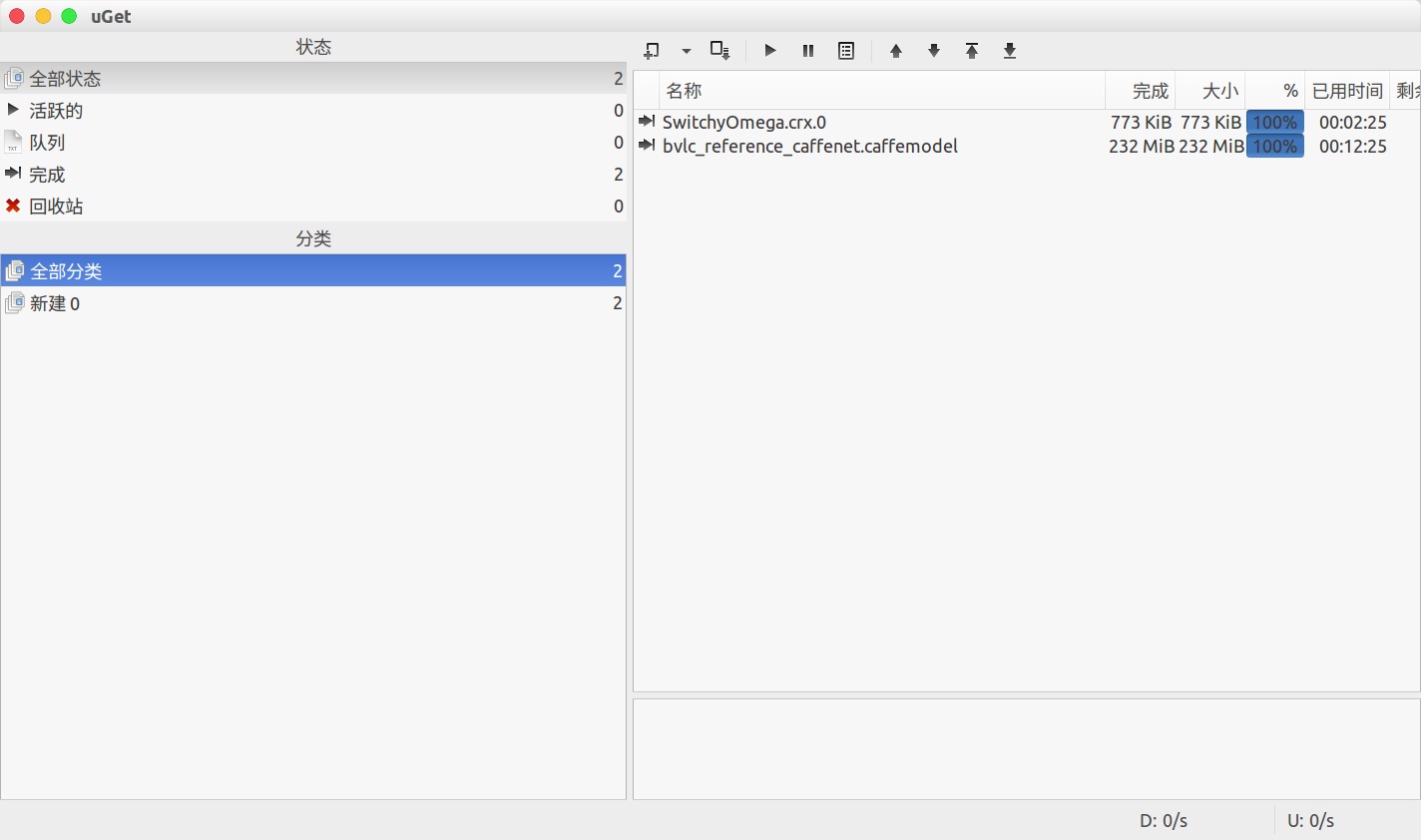
Task: Click the 00:02:25 elapsed time cell
Action: pyautogui.click(x=1352, y=122)
